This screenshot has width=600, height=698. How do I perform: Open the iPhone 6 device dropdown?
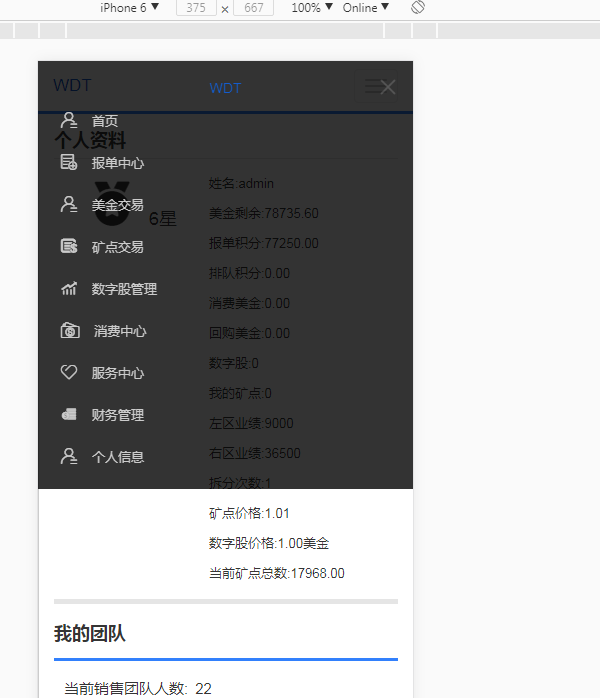tap(129, 8)
